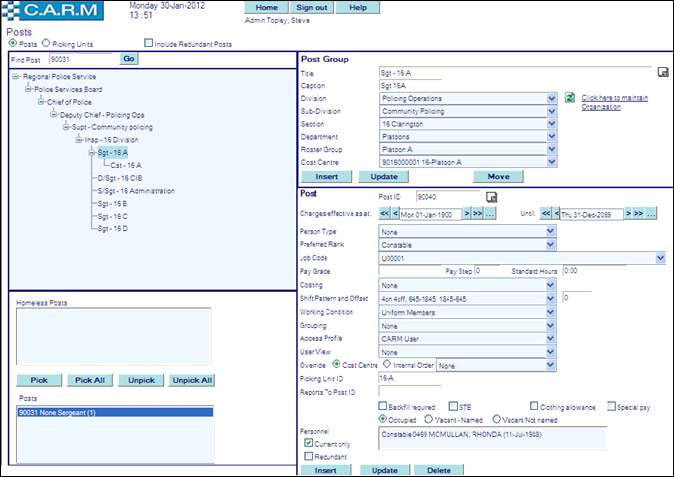Click the save icon next to Post ID

(491, 197)
